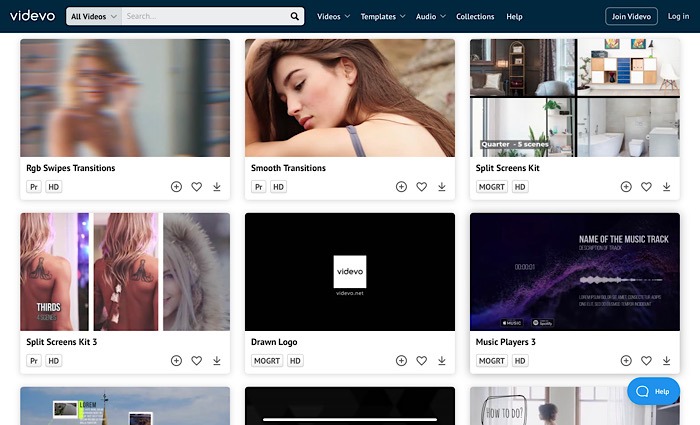Add Smooth Transitions to a collection

pyautogui.click(x=401, y=187)
